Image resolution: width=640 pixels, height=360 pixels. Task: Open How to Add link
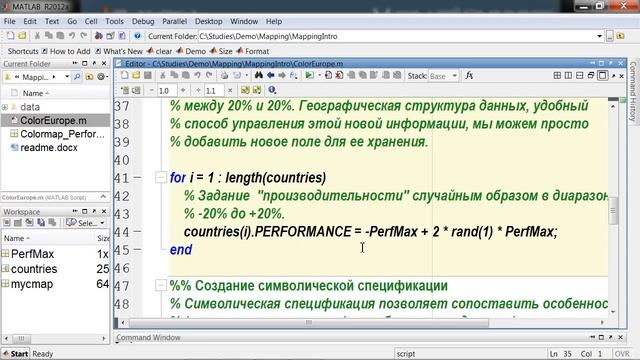point(66,51)
